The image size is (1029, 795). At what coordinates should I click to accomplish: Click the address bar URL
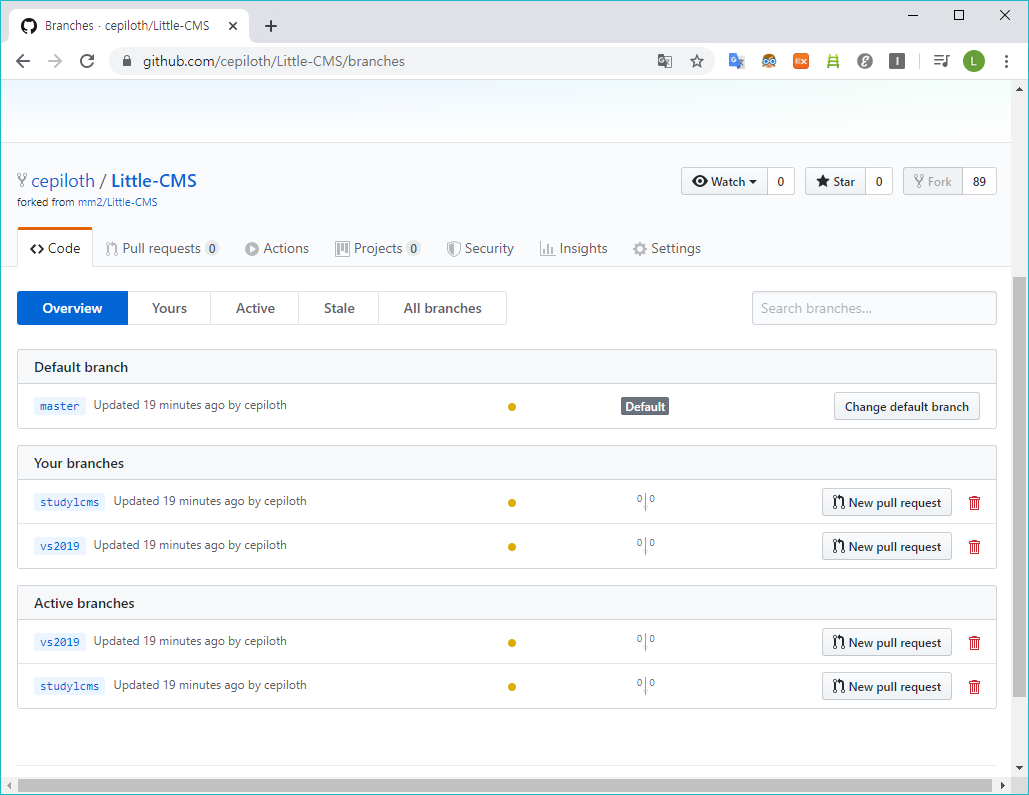274,61
